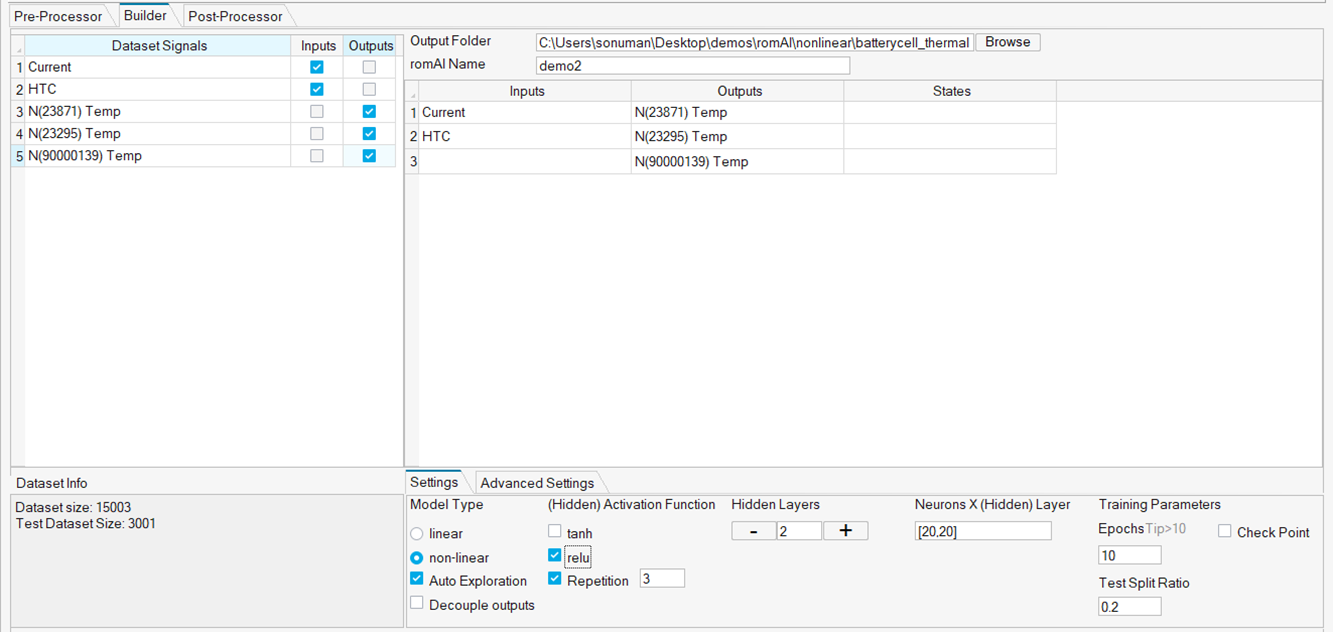Select the Builder tab
Image resolution: width=1333 pixels, height=632 pixels.
tap(145, 16)
